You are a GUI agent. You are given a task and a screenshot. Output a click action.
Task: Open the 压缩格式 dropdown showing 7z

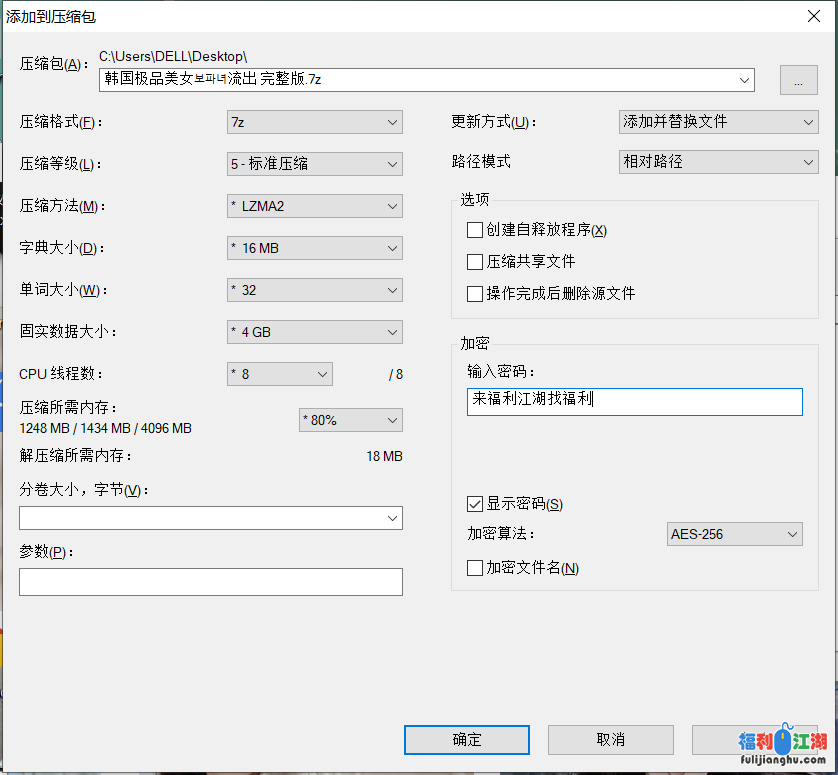coord(314,122)
